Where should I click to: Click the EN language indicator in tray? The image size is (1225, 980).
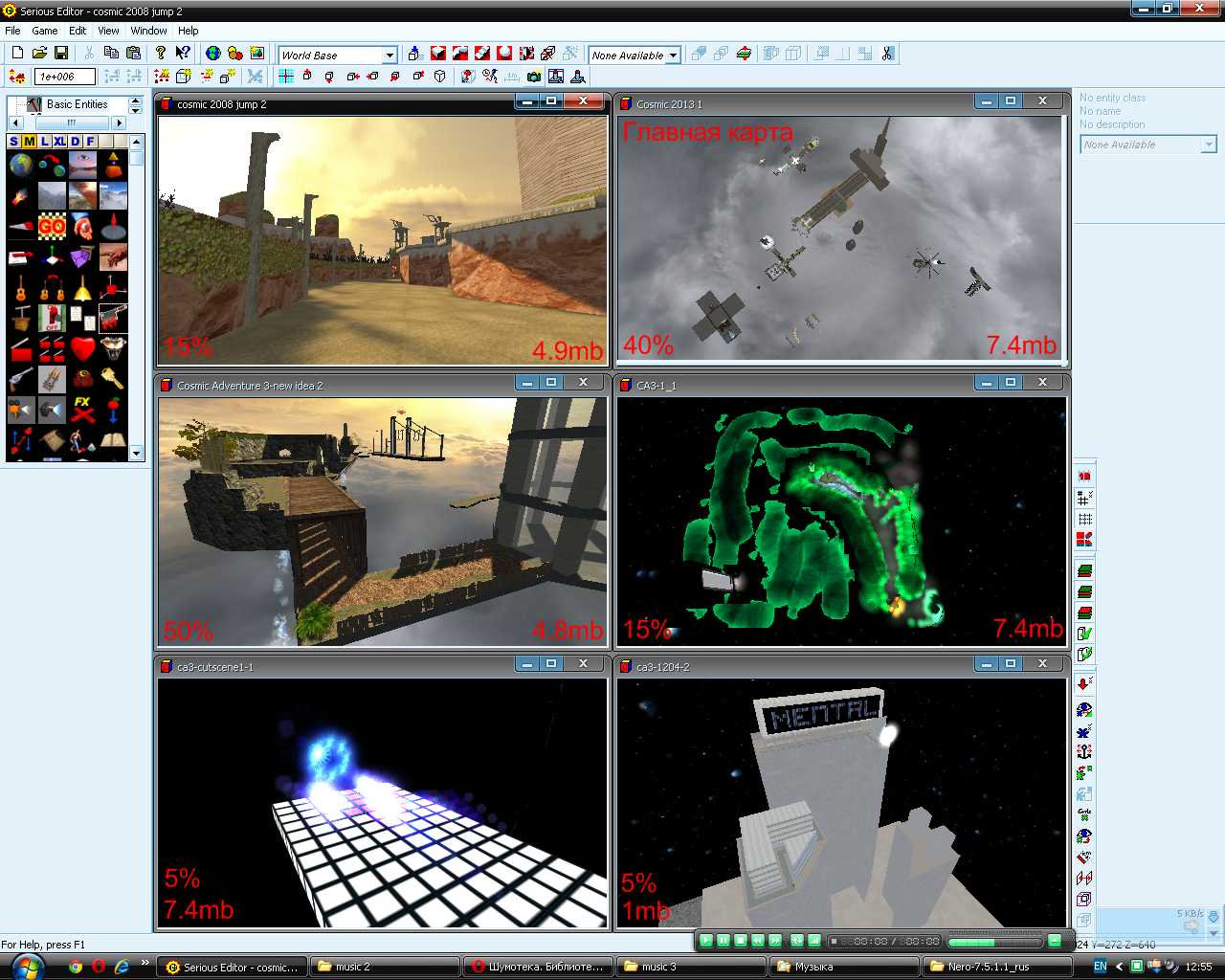[1100, 967]
